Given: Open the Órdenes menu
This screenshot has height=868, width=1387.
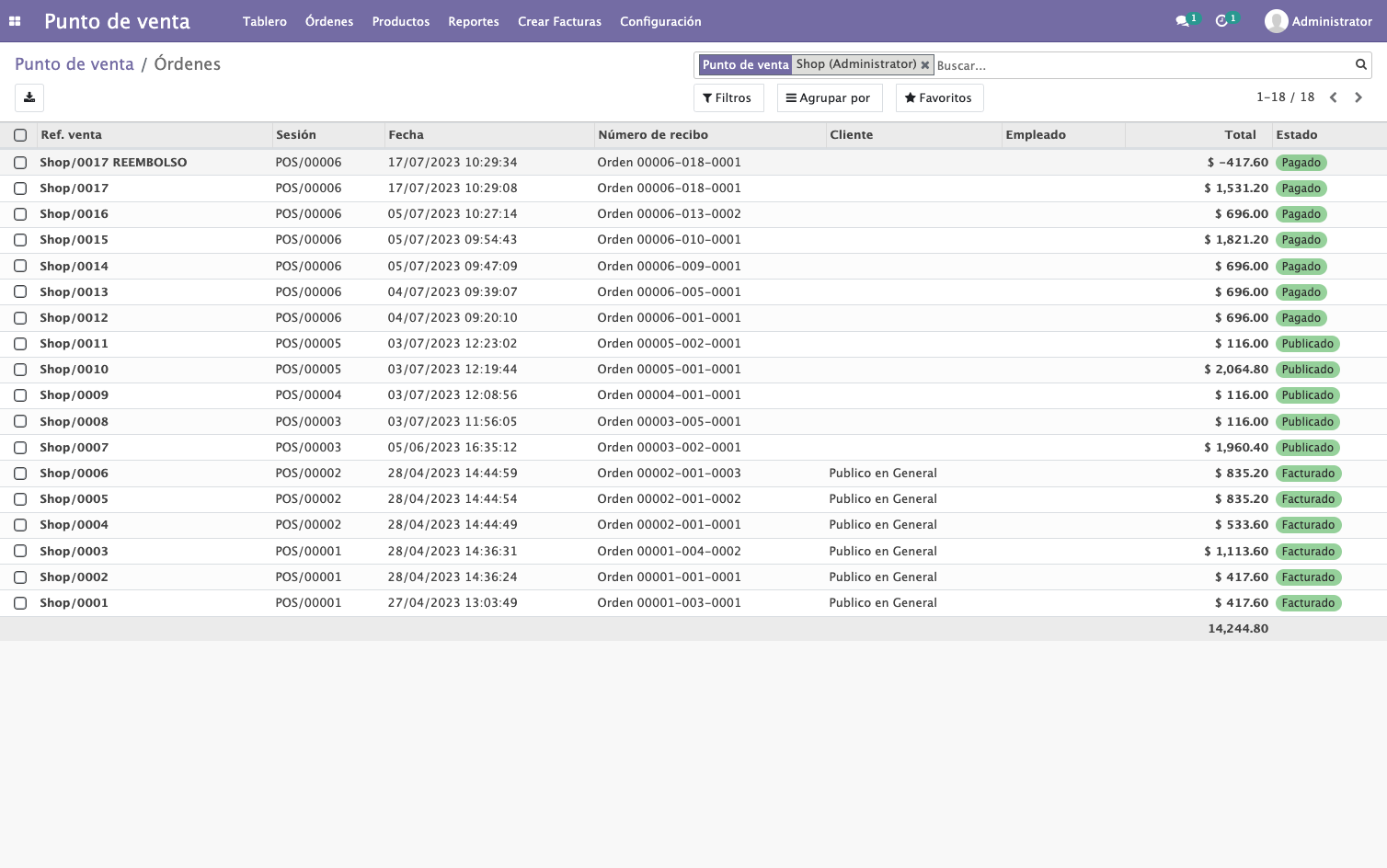Looking at the screenshot, I should [x=329, y=21].
